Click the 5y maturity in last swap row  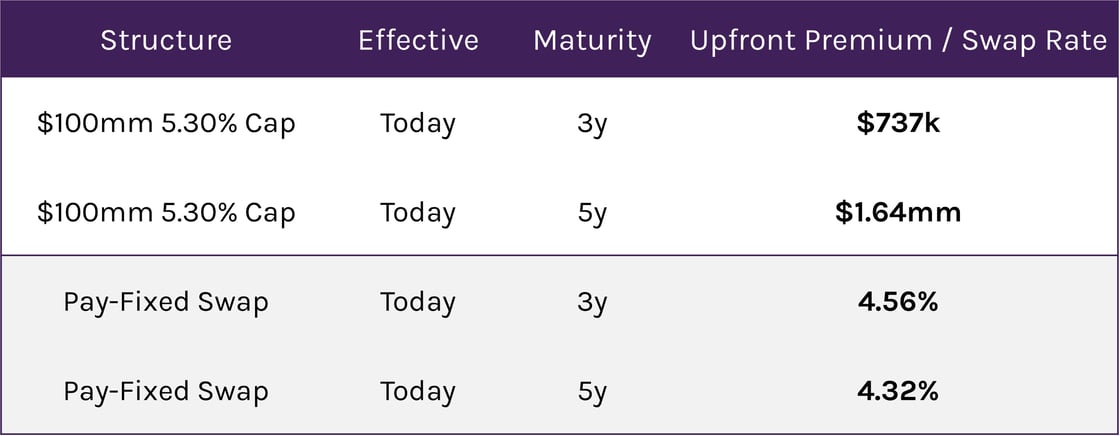592,391
